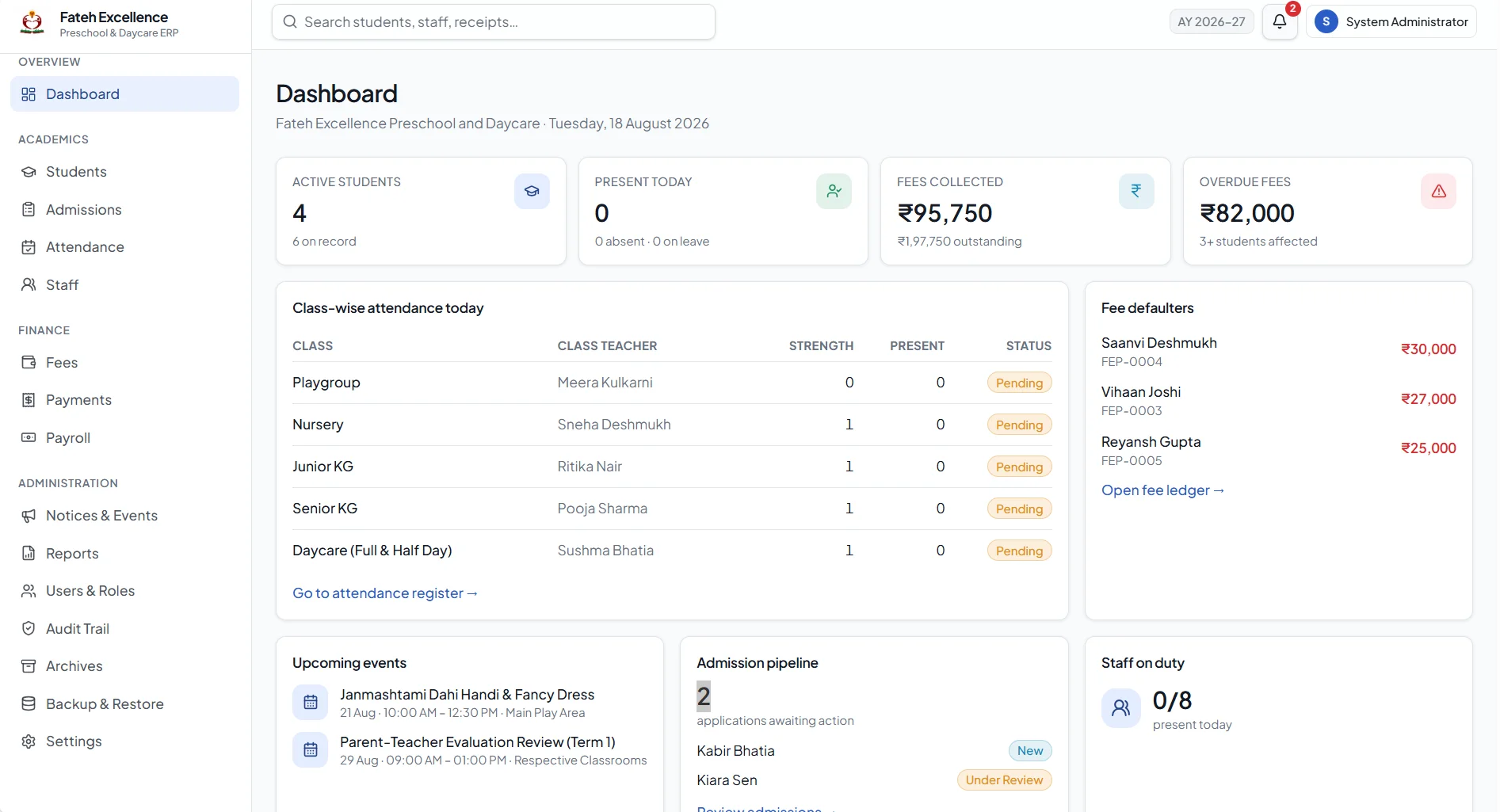The image size is (1500, 812).
Task: Click the Payroll banknote icon
Action: click(x=29, y=437)
